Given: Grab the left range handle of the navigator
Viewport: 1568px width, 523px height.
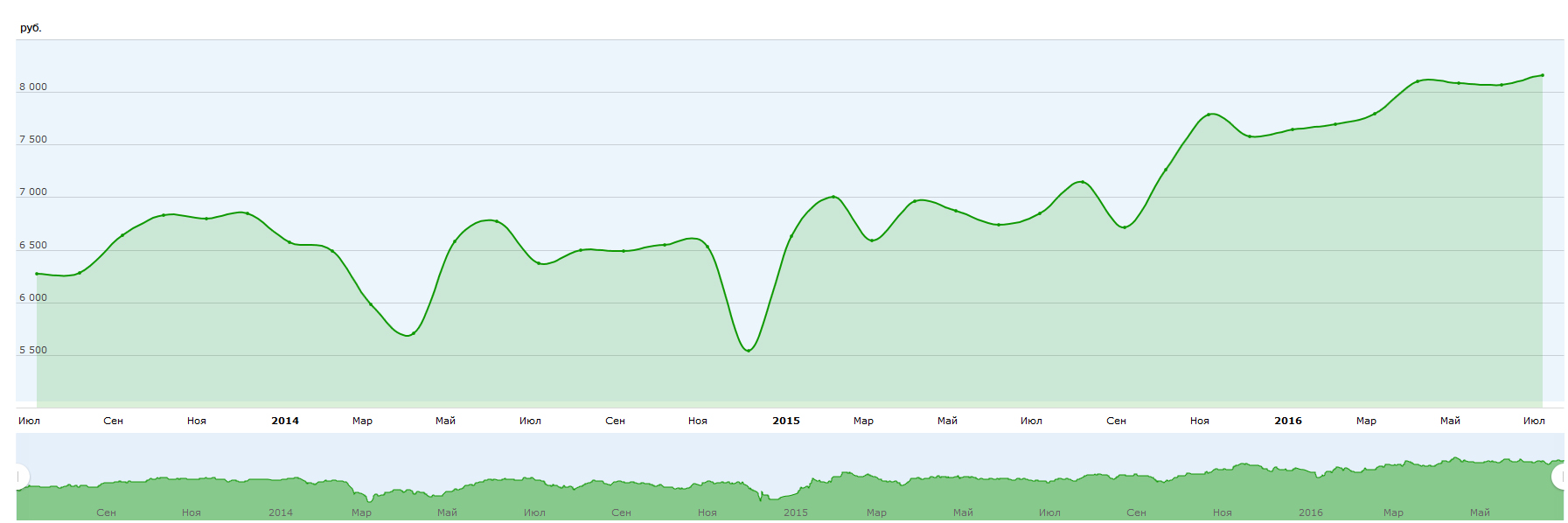Looking at the screenshot, I should tap(19, 477).
